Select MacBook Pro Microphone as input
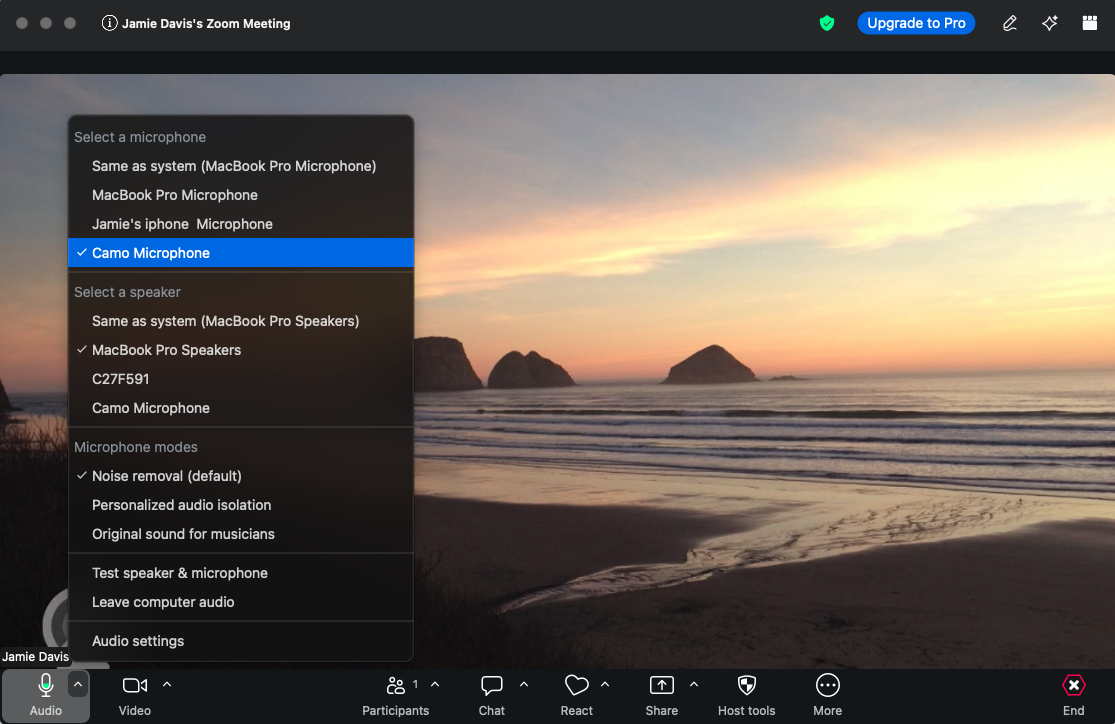The height and width of the screenshot is (724, 1115). tap(174, 195)
